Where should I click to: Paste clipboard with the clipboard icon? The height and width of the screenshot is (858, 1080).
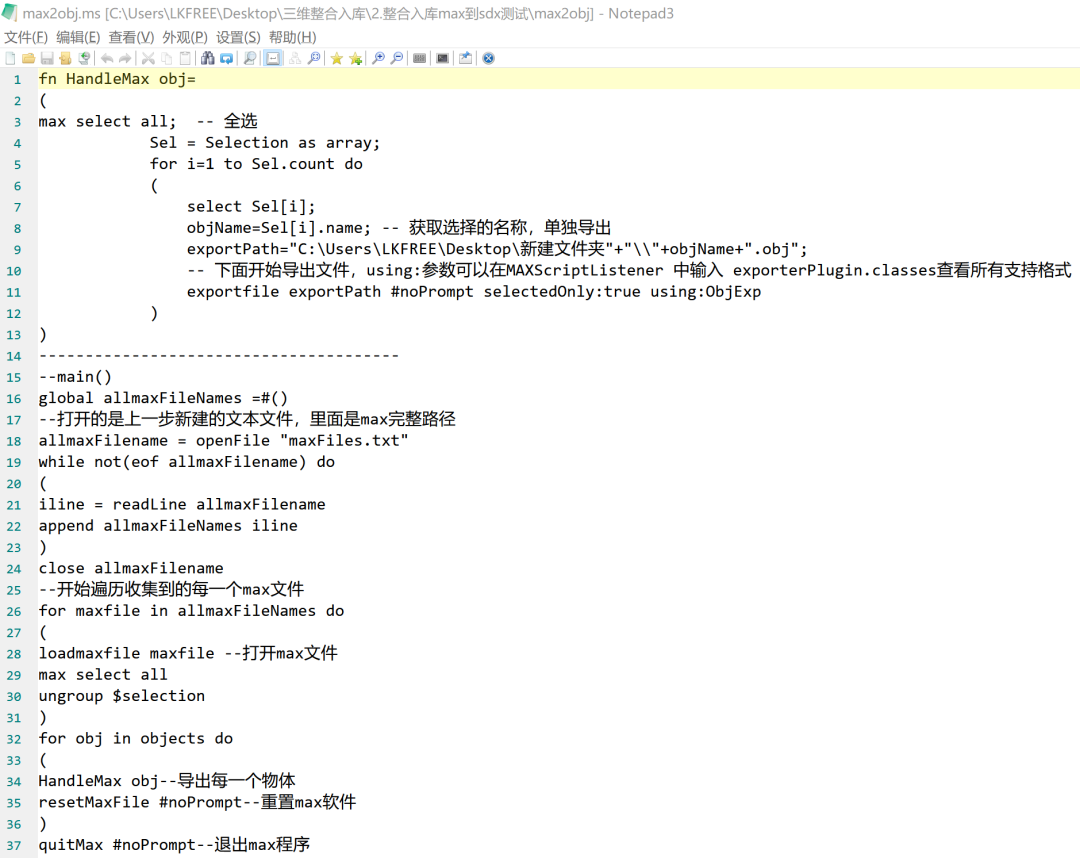[x=185, y=59]
